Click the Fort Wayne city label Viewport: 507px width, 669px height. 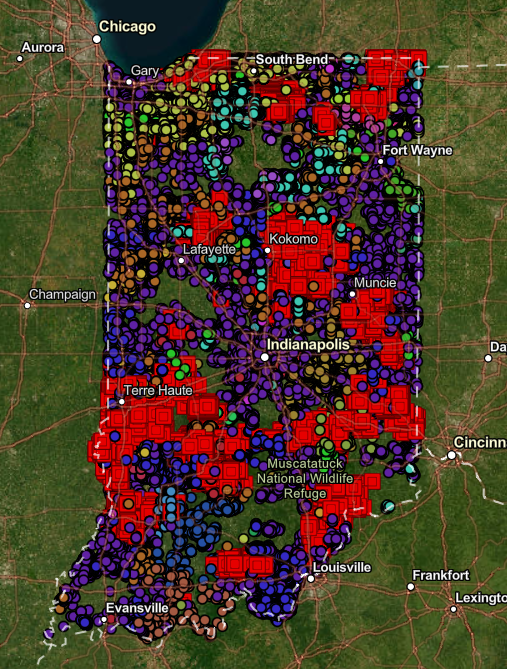417,150
